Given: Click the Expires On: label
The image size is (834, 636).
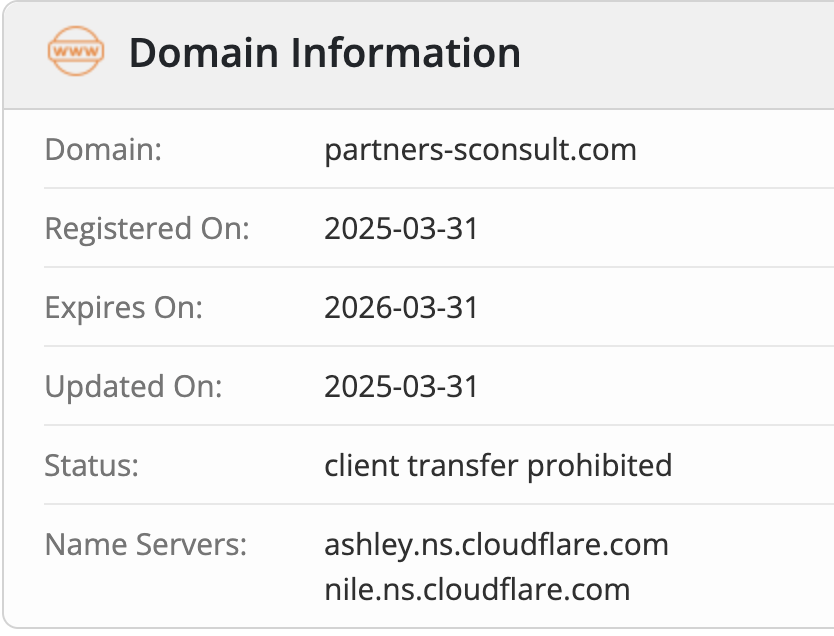Looking at the screenshot, I should [x=124, y=307].
